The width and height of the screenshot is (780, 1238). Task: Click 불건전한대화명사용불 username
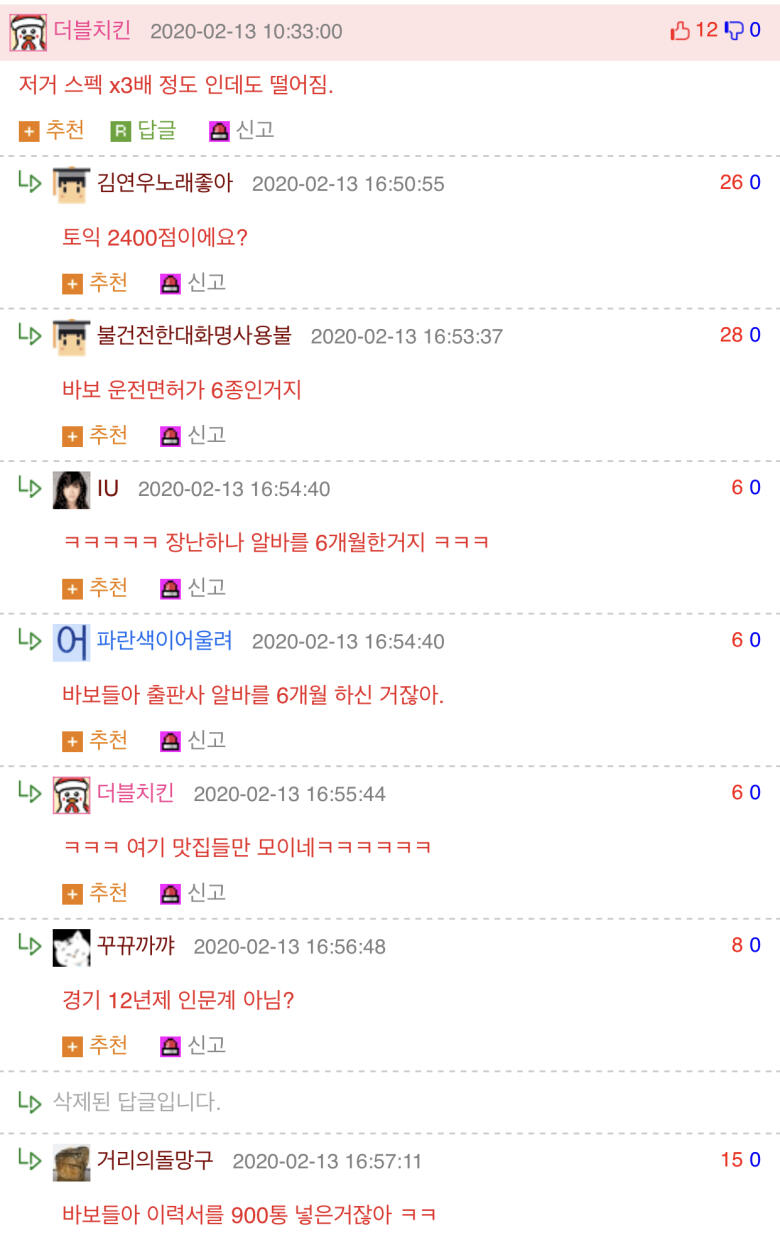click(x=194, y=335)
